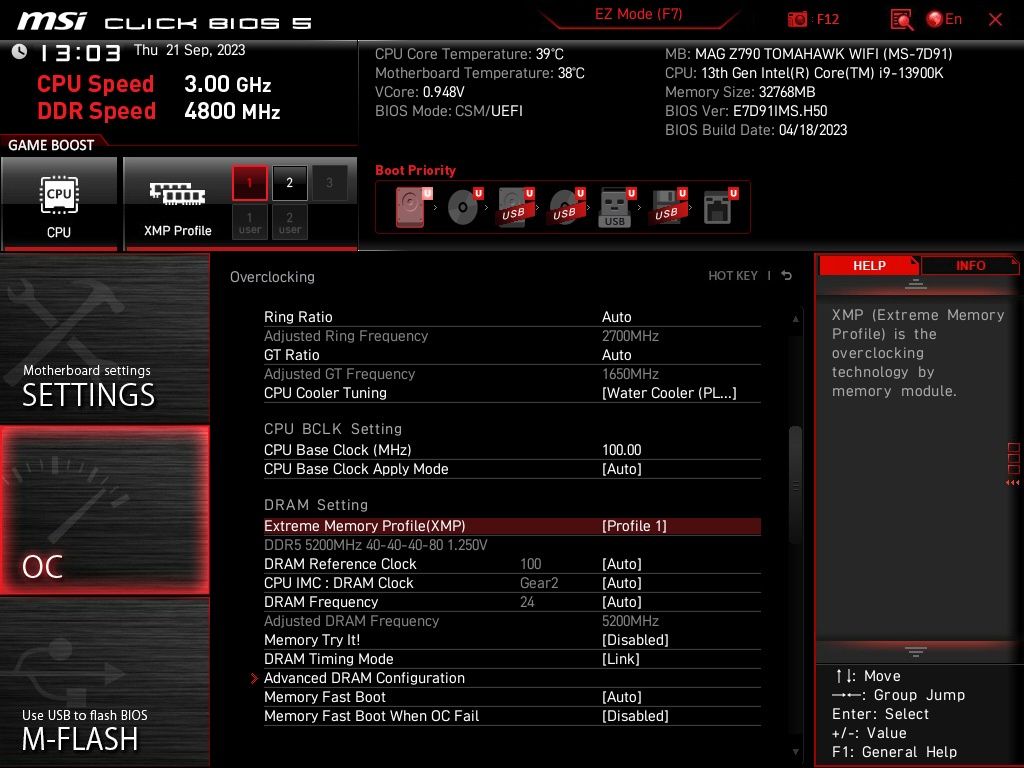Open the BIOS search magnifier icon
Screen dimensions: 1024x768
(901, 20)
